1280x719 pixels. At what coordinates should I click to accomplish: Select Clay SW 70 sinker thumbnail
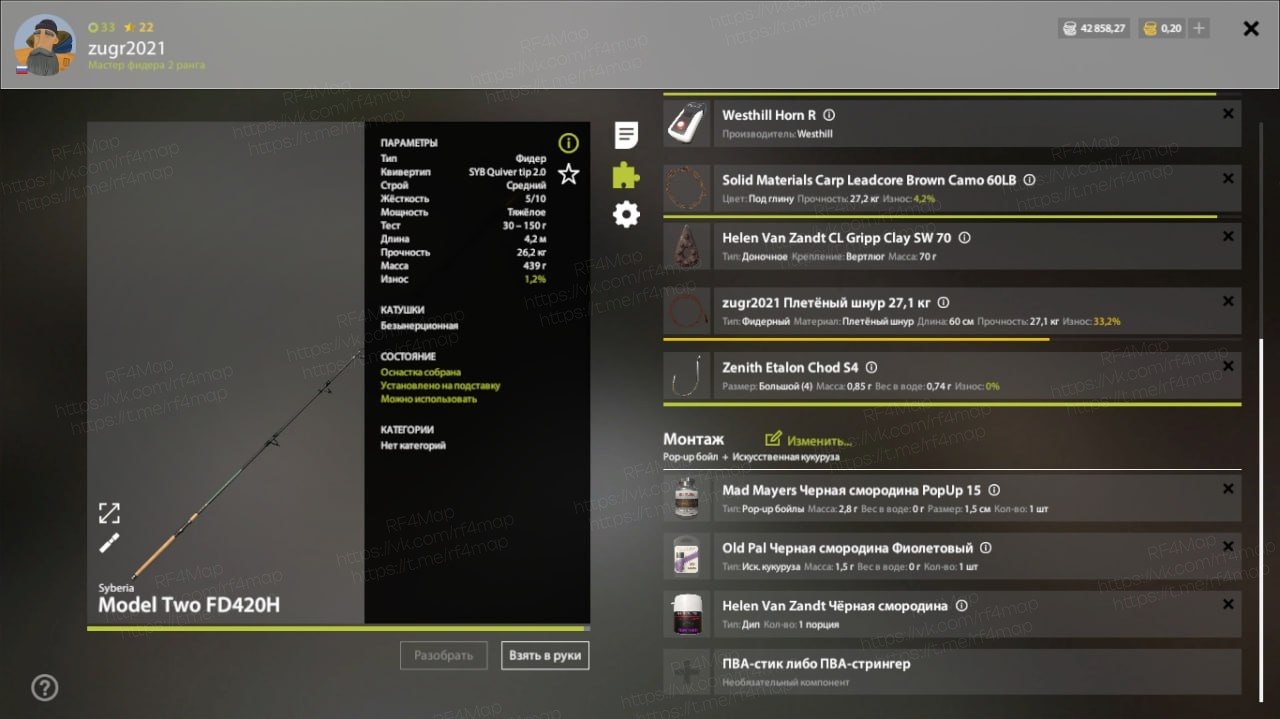(687, 246)
